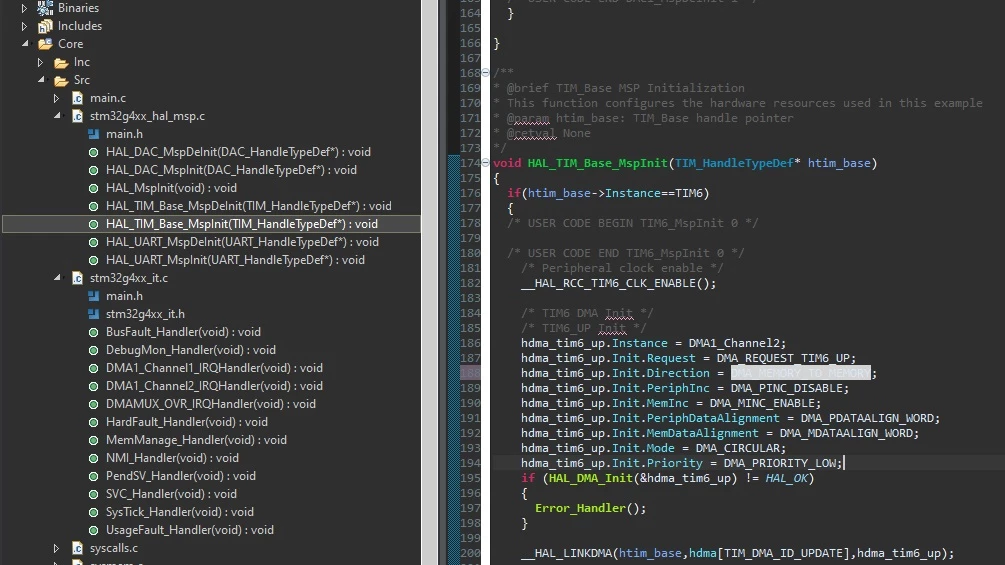Select stm32g4xx_it.c in the tree
The image size is (1005, 565).
(x=129, y=278)
